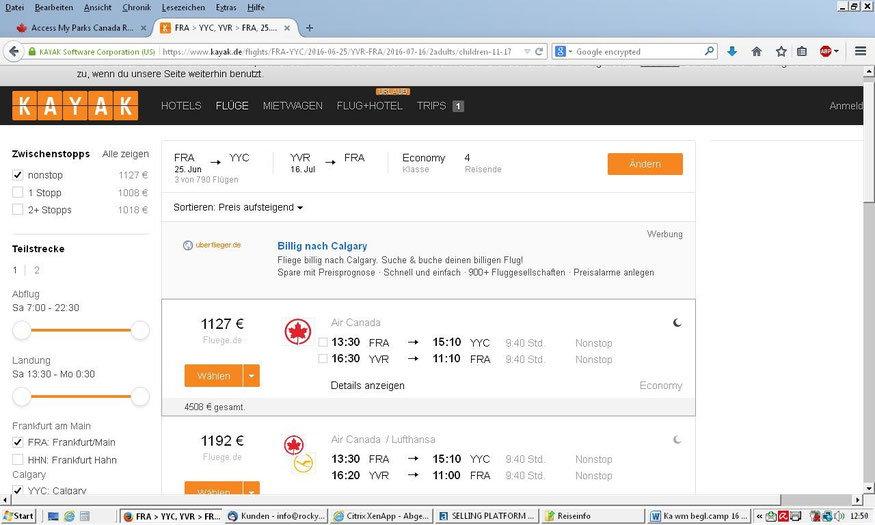This screenshot has height=525, width=875.
Task: Switch to the Citrix XenApp taskbar item
Action: pyautogui.click(x=382, y=516)
